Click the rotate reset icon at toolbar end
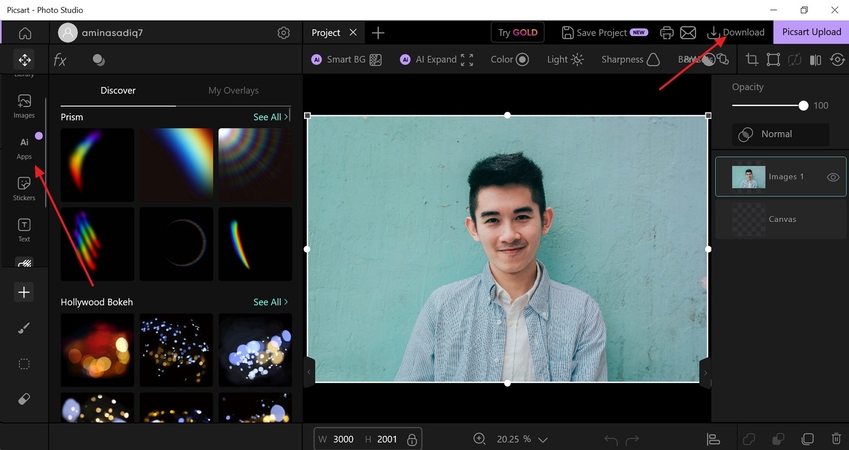Screen dimensions: 849x450 [837, 60]
